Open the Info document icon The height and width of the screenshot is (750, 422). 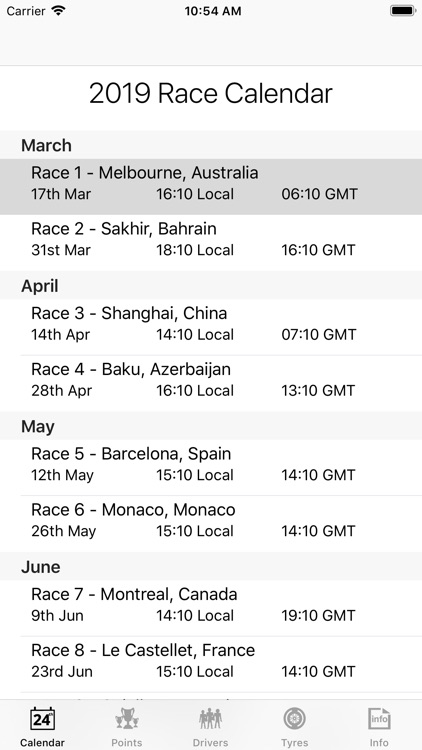379,719
